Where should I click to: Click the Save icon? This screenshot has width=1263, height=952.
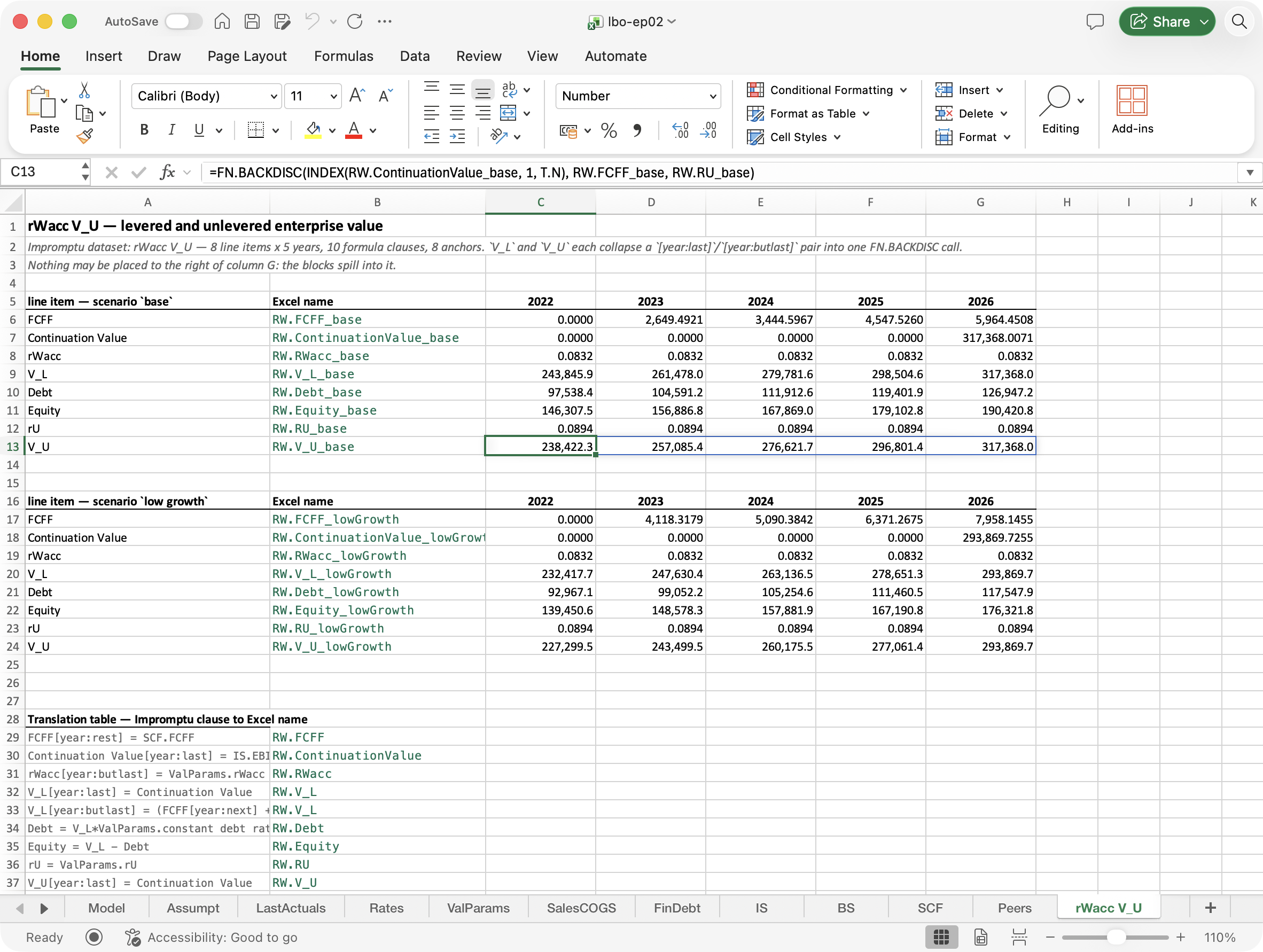point(252,22)
